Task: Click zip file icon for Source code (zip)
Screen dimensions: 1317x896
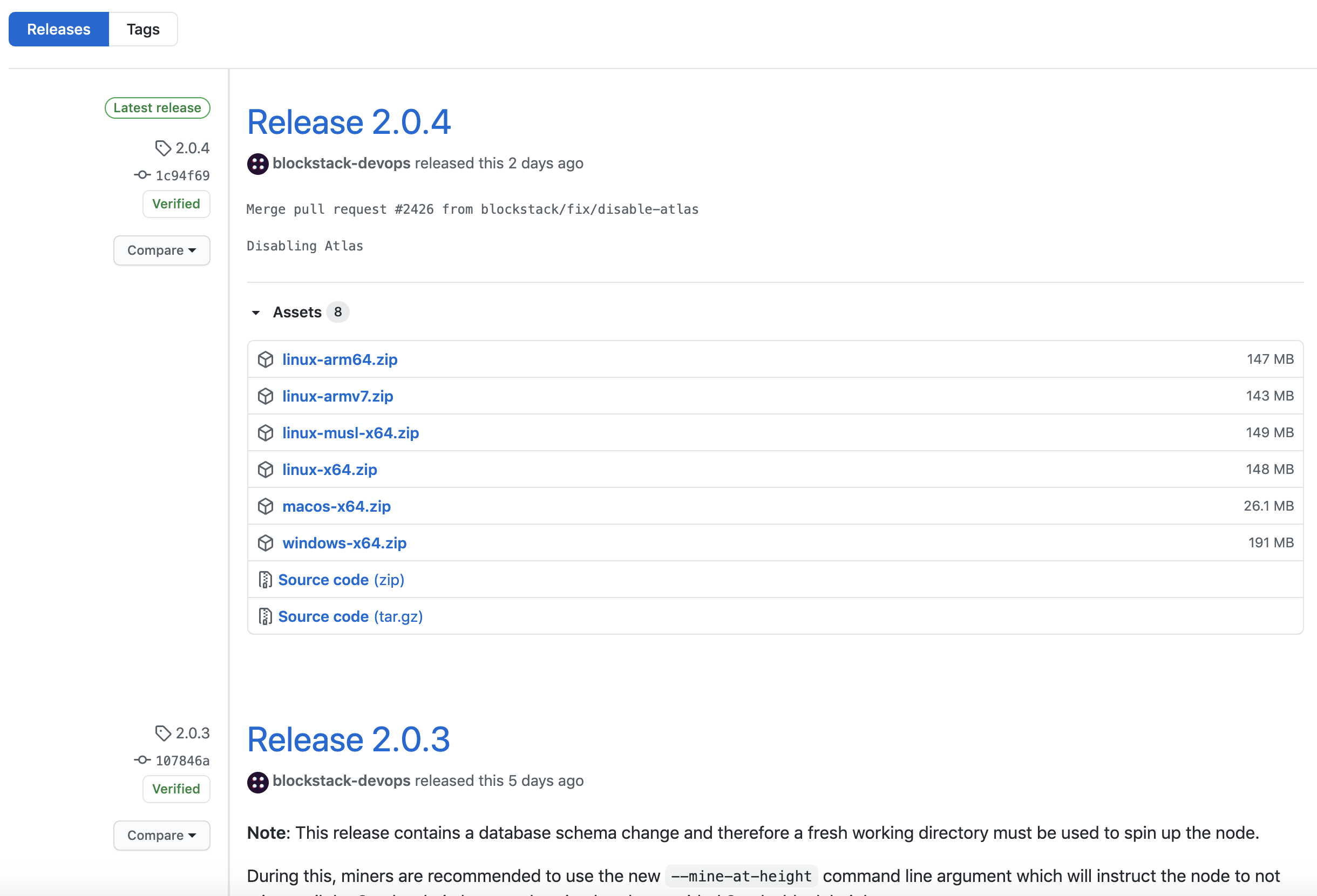Action: (x=264, y=580)
